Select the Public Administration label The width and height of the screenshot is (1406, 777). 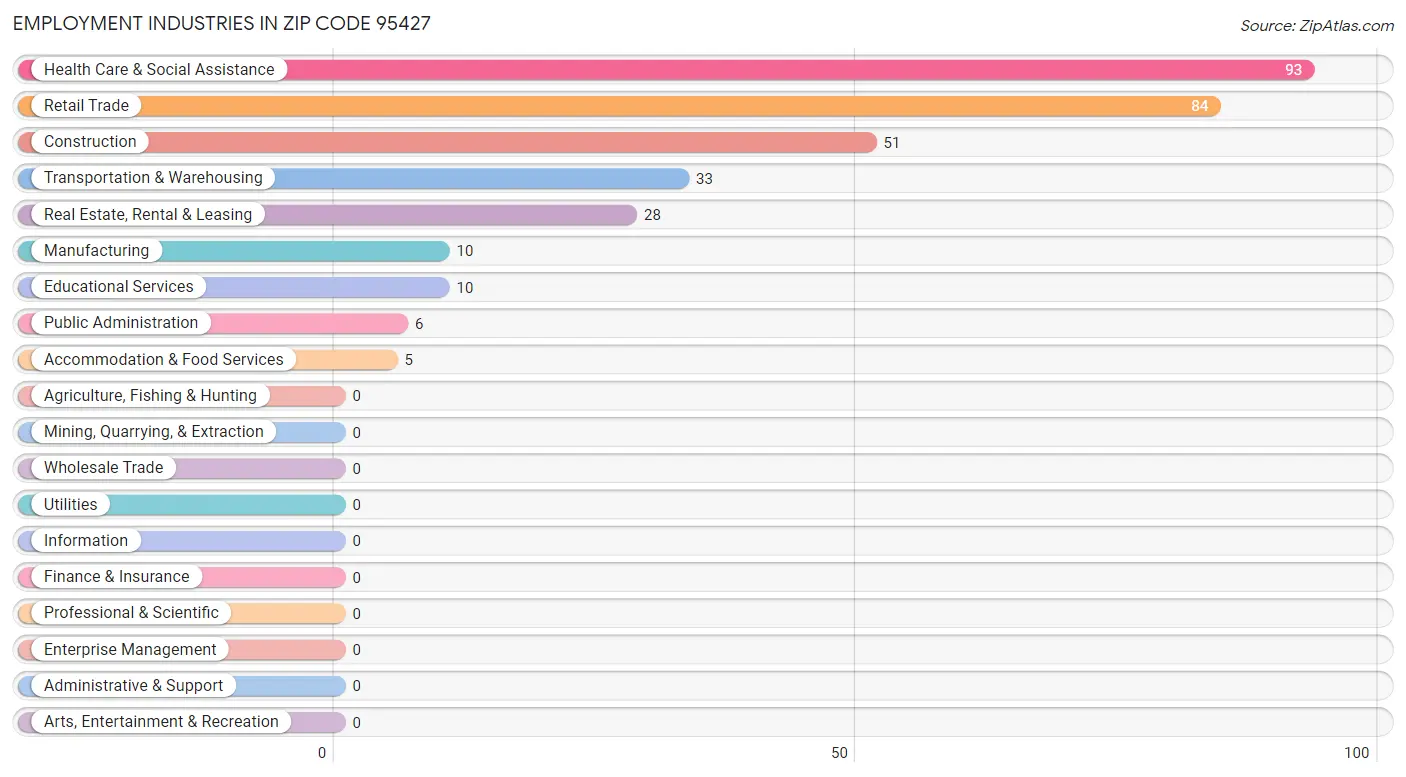point(121,322)
